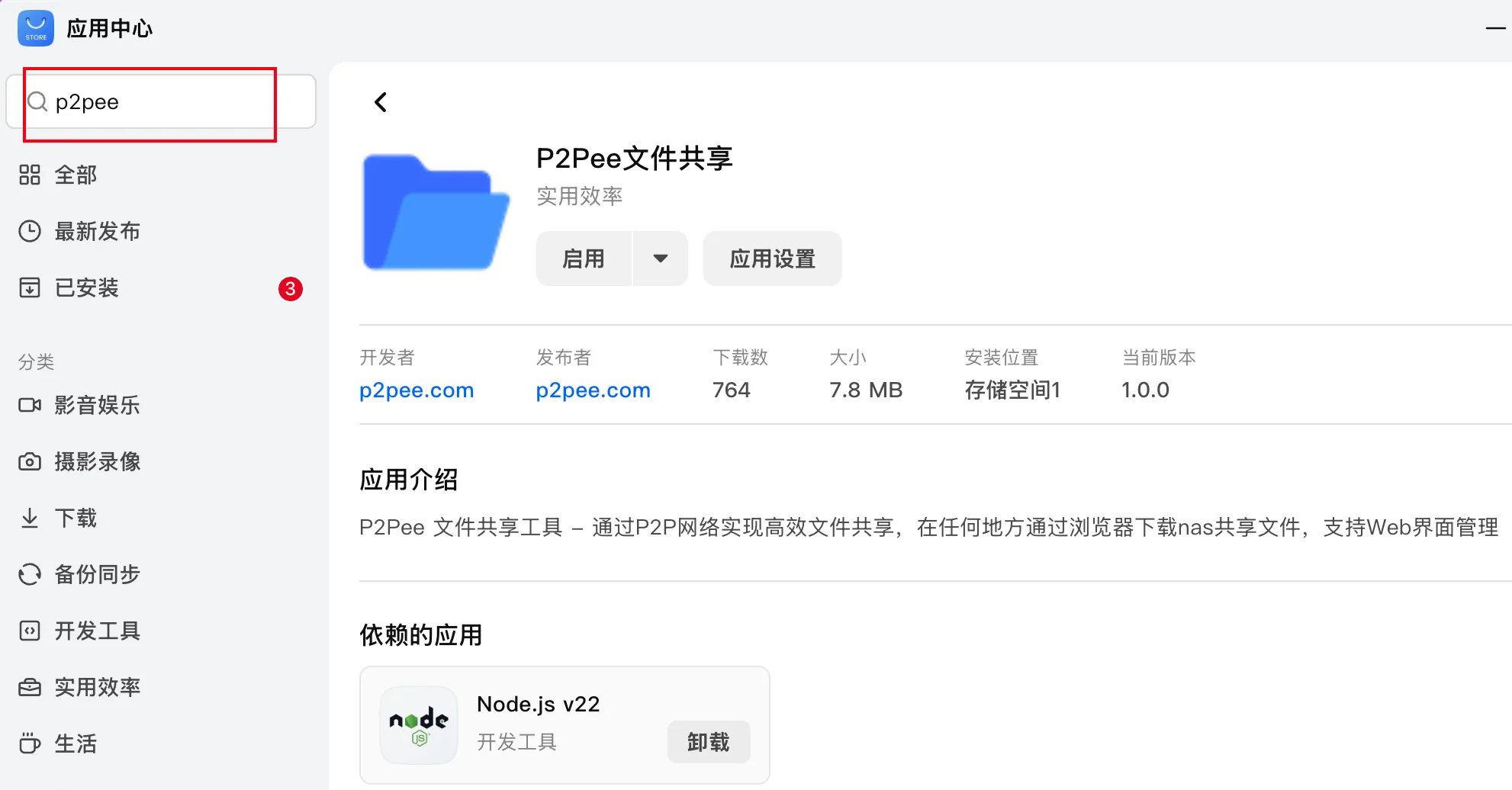Open 备份同步 sync icon category
The width and height of the screenshot is (1512, 790).
[x=30, y=574]
